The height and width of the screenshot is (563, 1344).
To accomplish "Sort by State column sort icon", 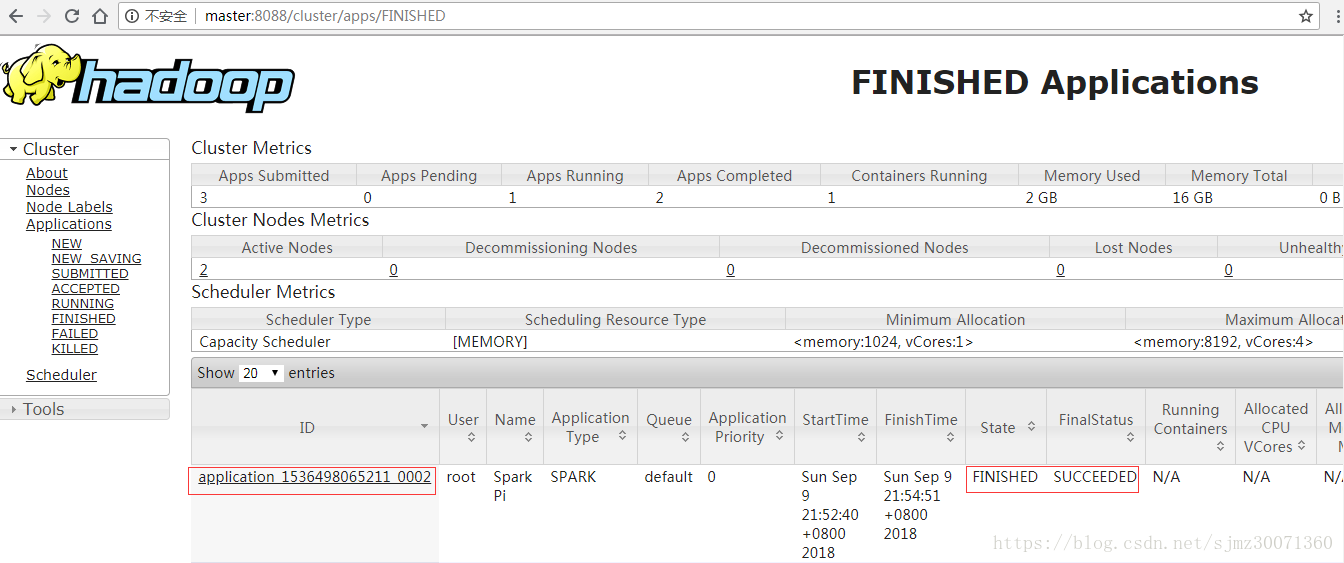I will [1031, 428].
